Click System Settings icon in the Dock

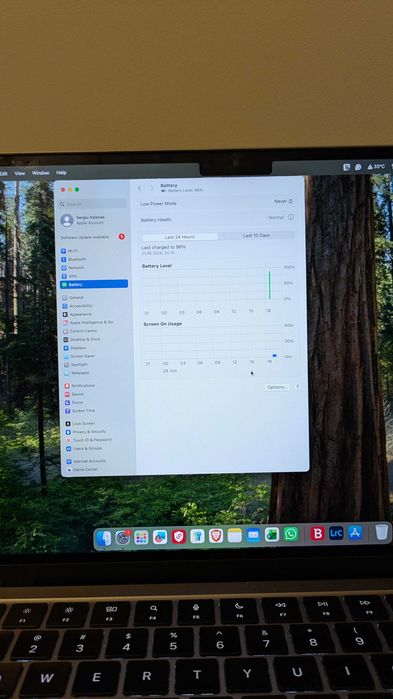(123, 537)
